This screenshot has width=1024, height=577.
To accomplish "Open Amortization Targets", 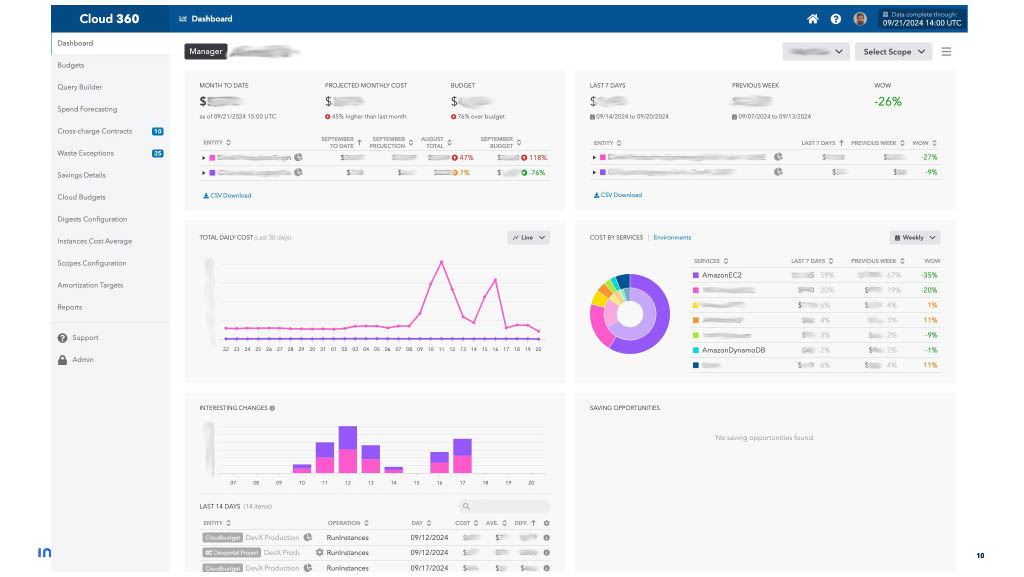I will [x=90, y=285].
